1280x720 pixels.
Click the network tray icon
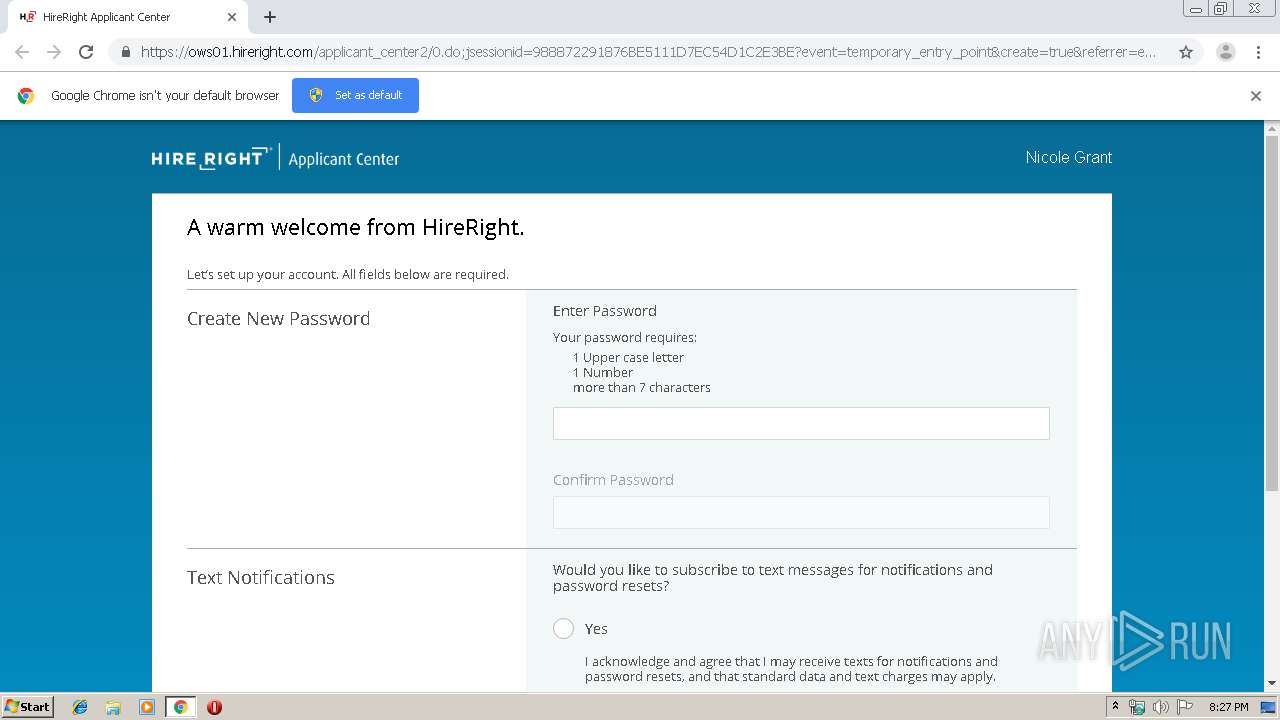click(1137, 707)
